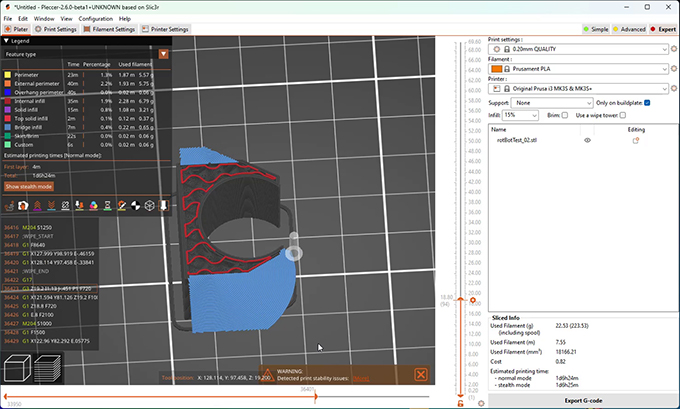The width and height of the screenshot is (680, 409).
Task: Toggle the Tool marker icon
Action: [163, 206]
